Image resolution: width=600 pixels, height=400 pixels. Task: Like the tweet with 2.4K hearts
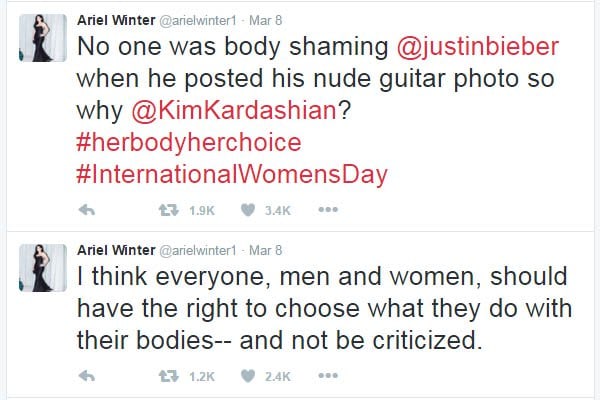(248, 376)
